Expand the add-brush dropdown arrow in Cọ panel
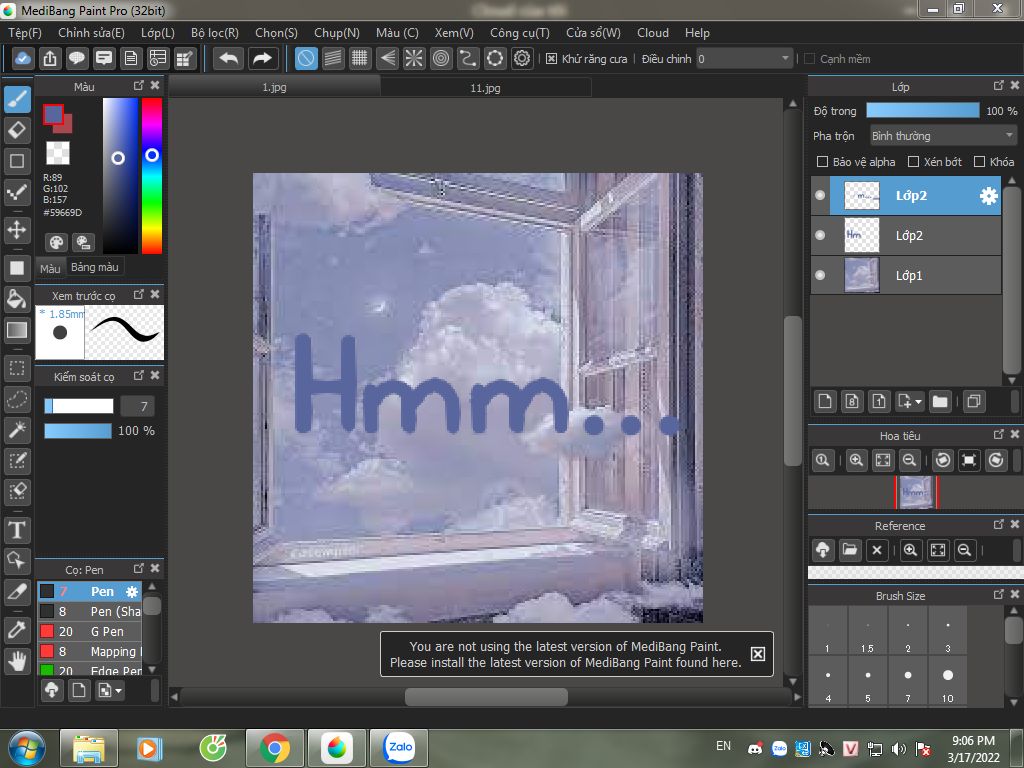Image resolution: width=1024 pixels, height=768 pixels. click(118, 690)
